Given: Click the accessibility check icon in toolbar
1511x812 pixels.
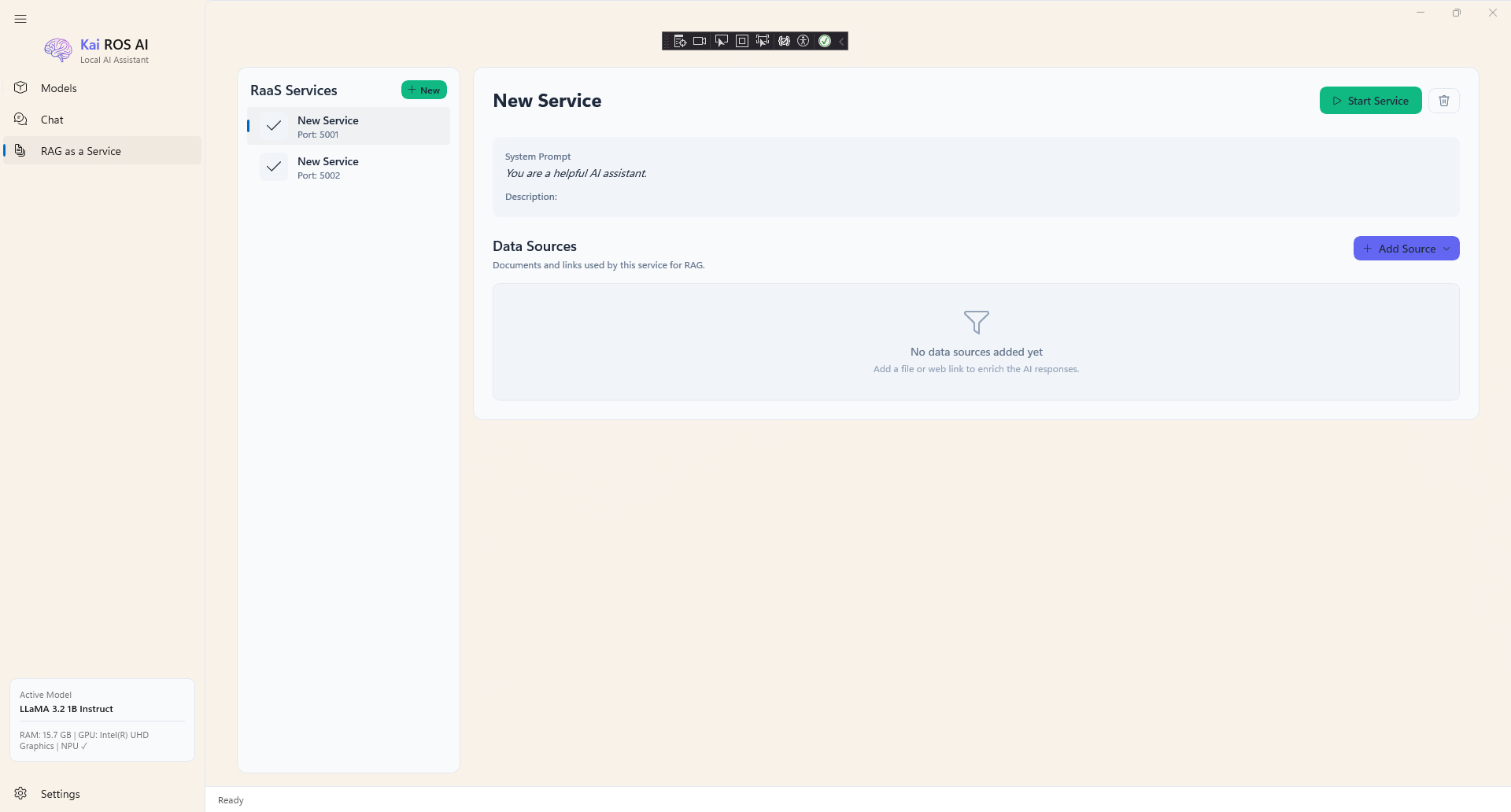Looking at the screenshot, I should point(804,41).
